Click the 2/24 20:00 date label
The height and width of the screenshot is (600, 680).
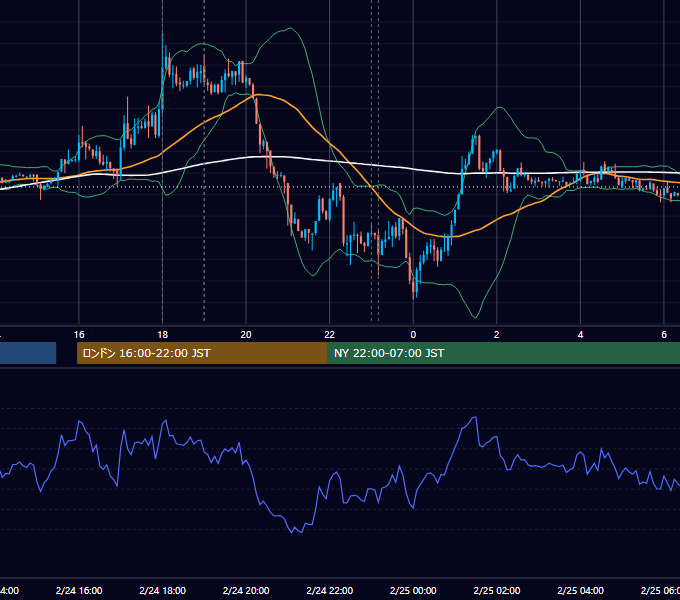tap(246, 590)
